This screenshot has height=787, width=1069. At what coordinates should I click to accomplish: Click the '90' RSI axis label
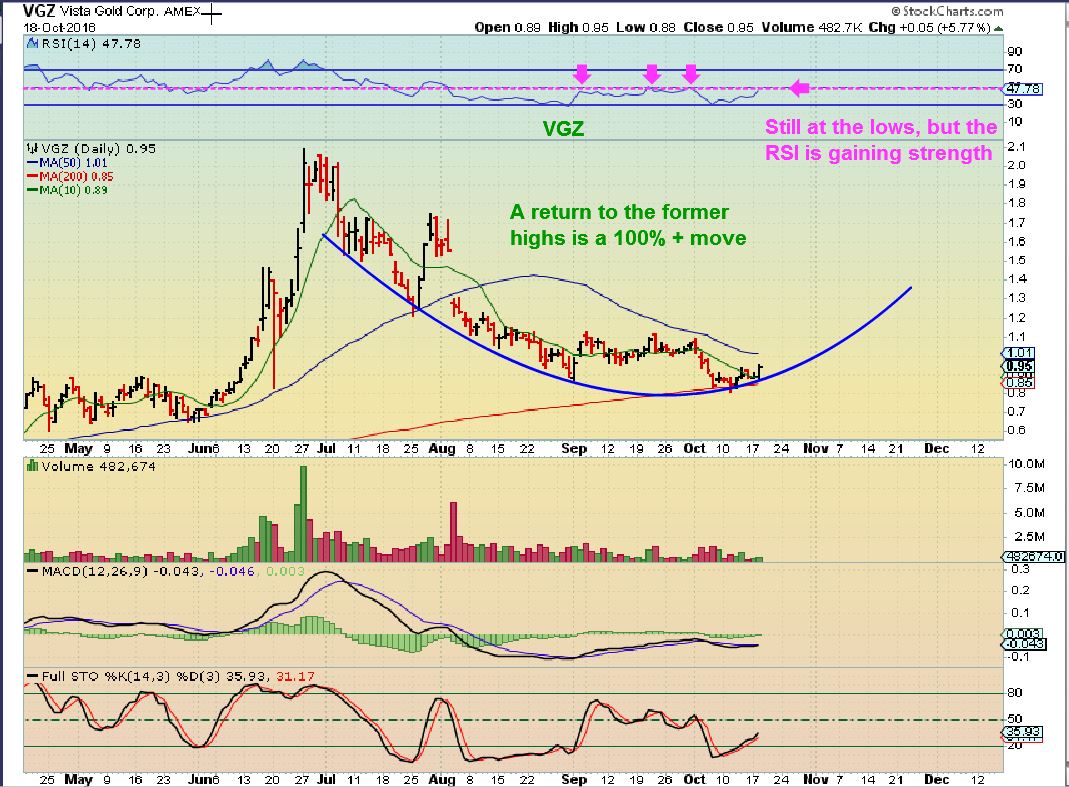click(x=1014, y=51)
